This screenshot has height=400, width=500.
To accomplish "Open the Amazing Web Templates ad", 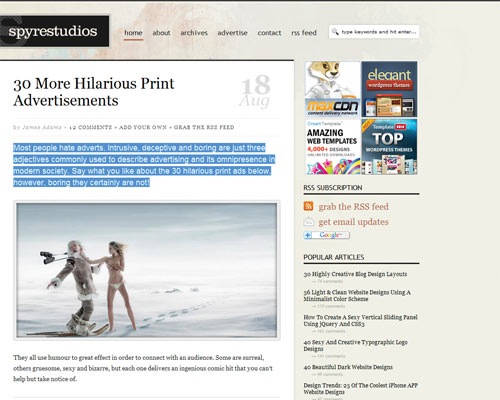I will 332,147.
